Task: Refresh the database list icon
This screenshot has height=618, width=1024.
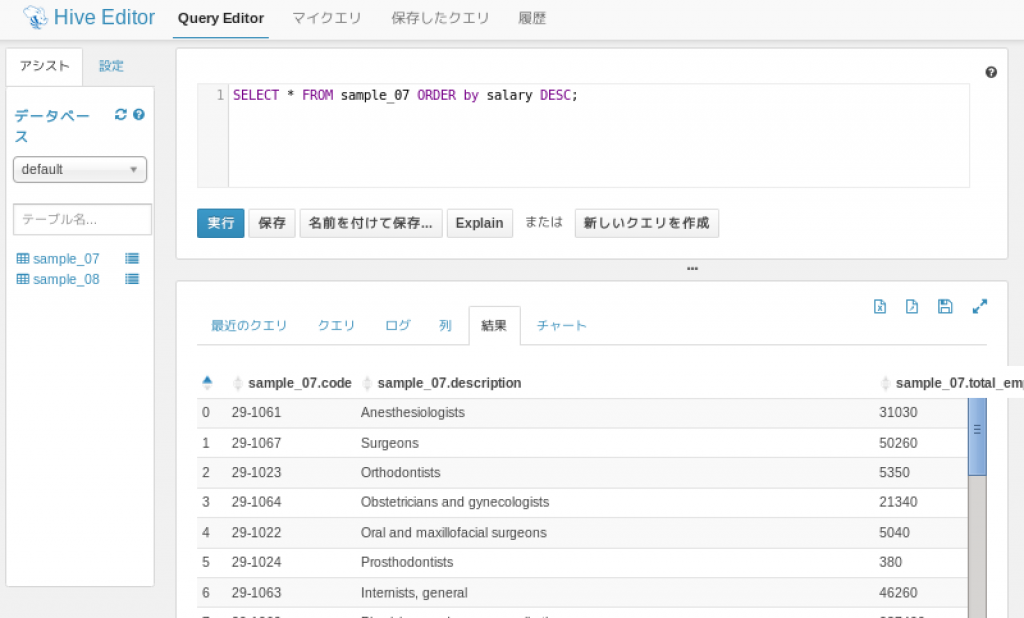Action: (121, 114)
